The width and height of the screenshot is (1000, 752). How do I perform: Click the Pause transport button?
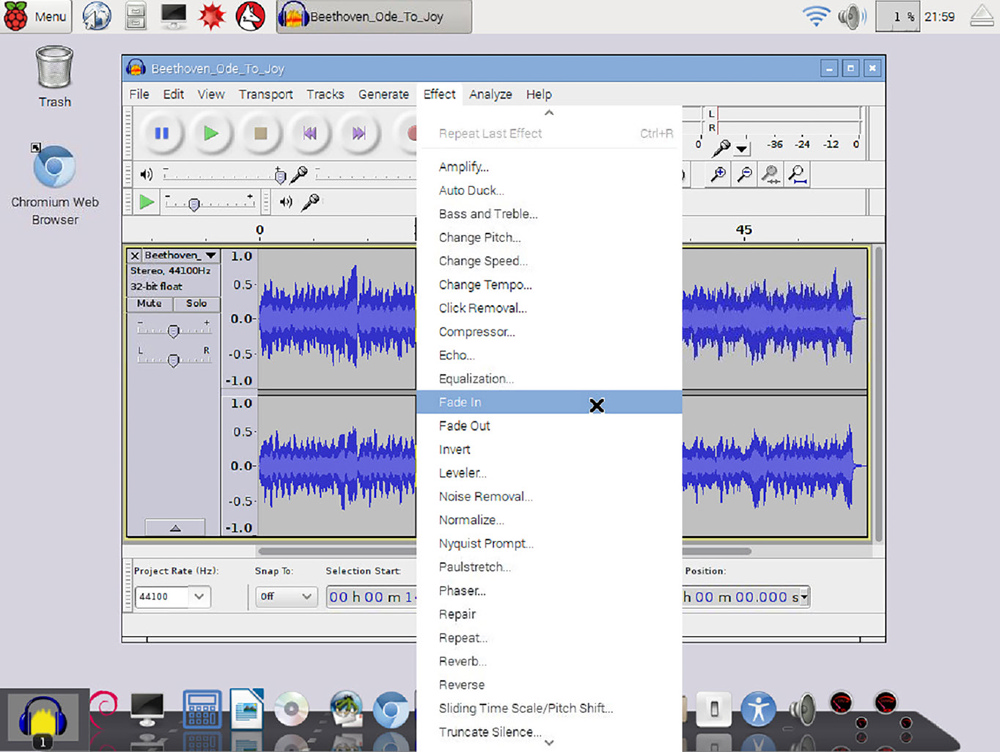pos(161,133)
